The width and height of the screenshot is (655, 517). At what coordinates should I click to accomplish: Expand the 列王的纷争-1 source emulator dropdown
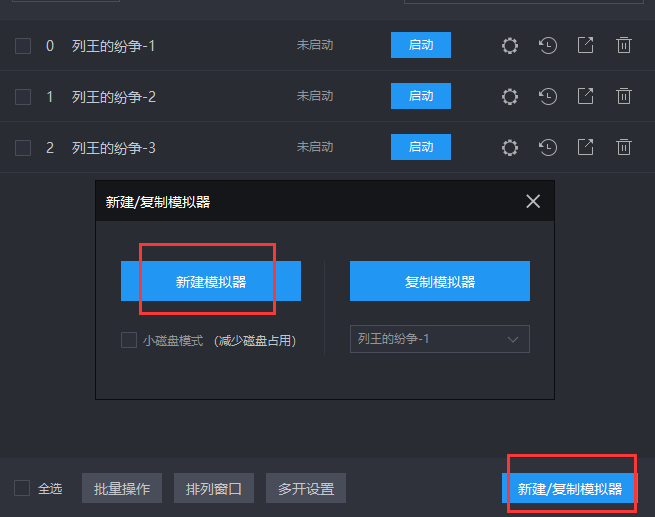click(x=440, y=339)
